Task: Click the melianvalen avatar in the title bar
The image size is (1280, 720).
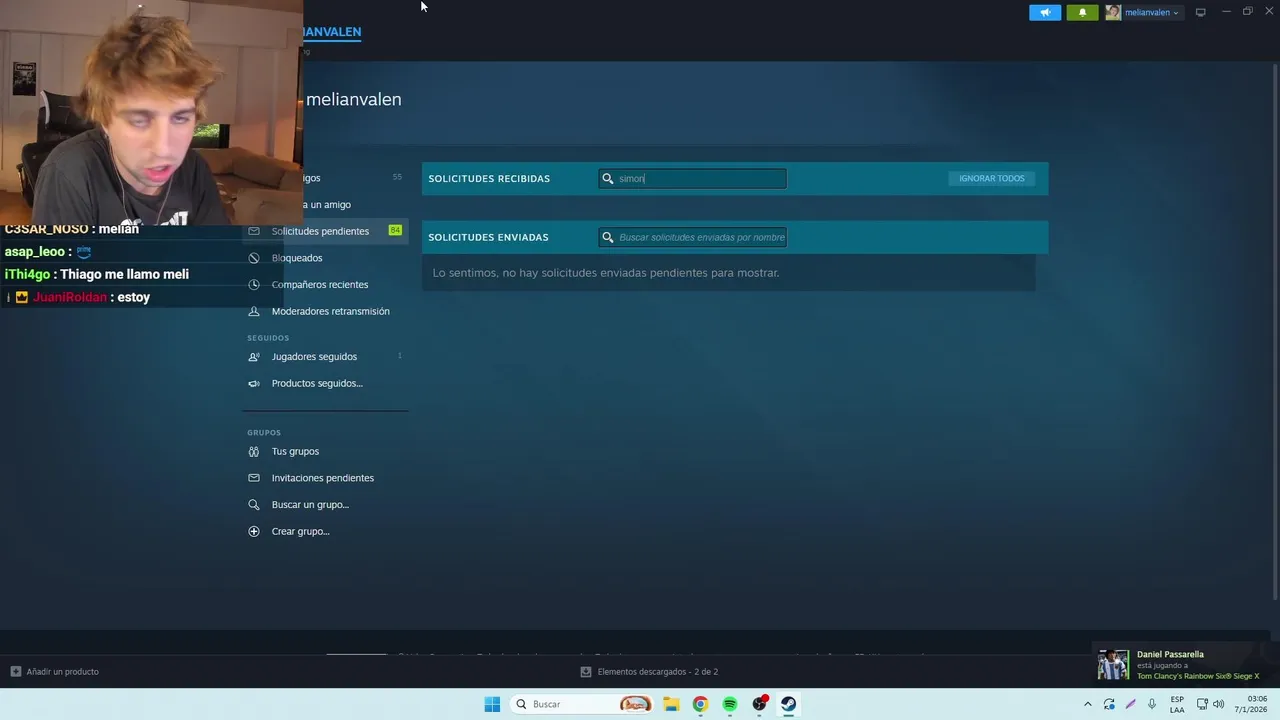Action: [x=1113, y=12]
